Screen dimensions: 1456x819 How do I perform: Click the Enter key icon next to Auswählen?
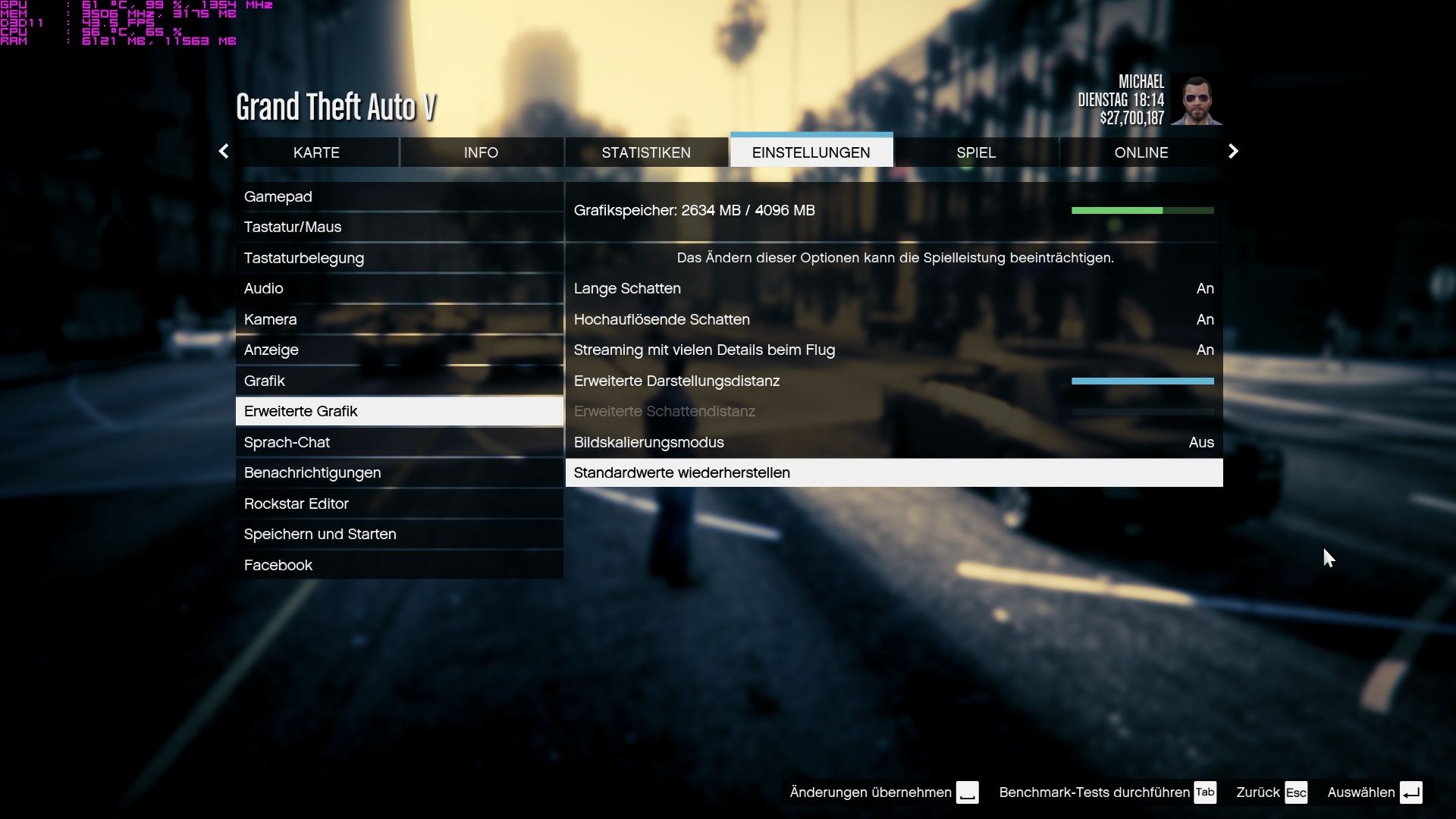coord(1410,792)
